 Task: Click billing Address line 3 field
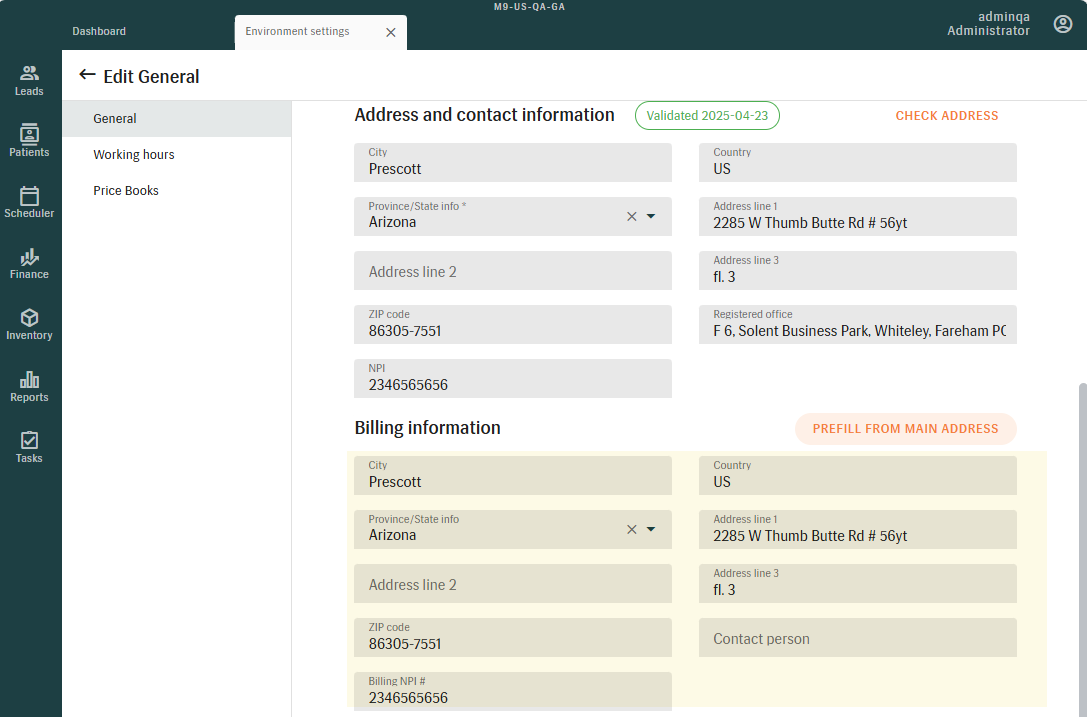pos(858,583)
